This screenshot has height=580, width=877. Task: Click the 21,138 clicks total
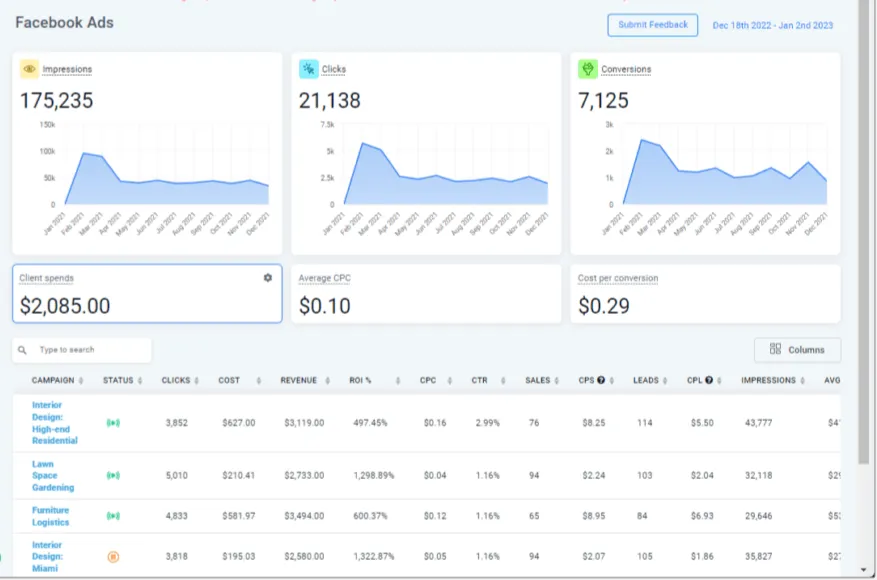[329, 101]
